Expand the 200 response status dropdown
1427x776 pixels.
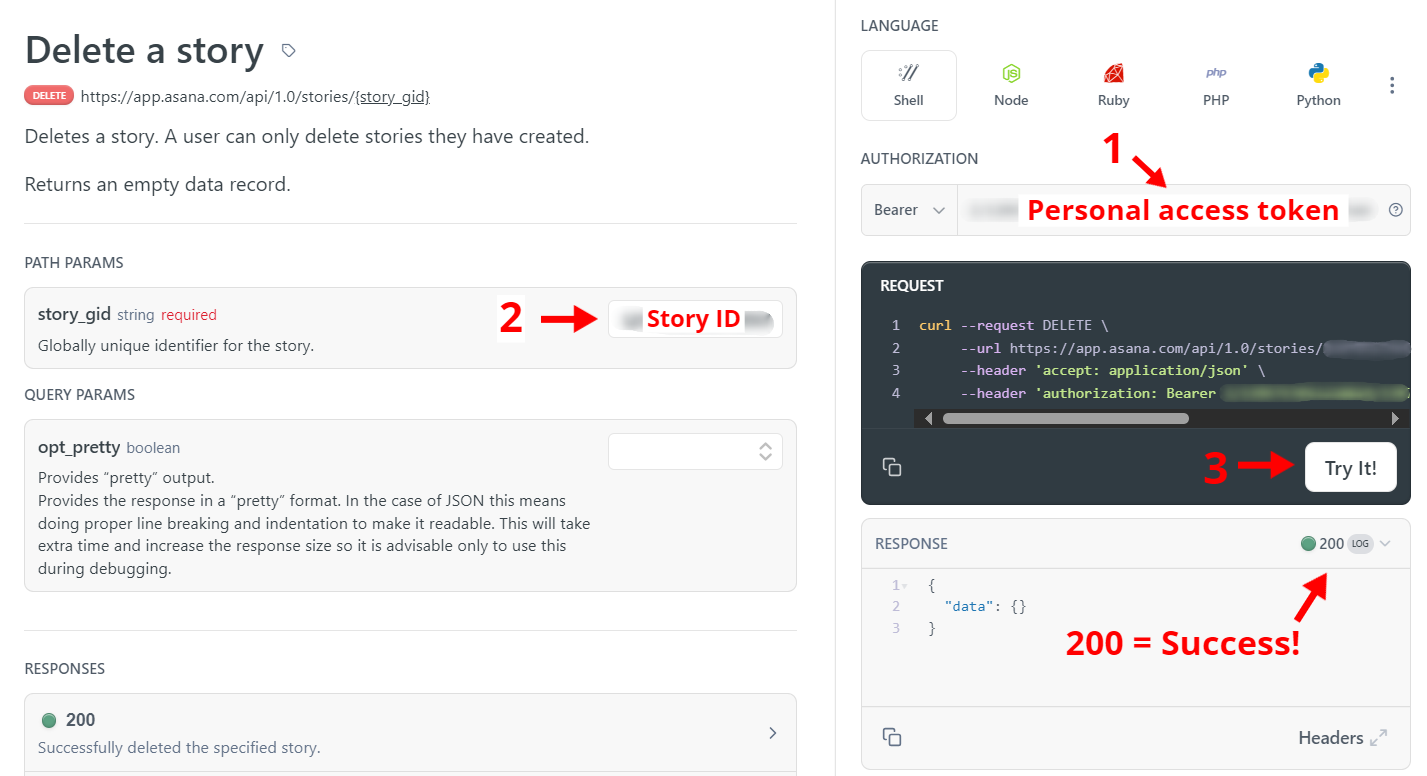click(x=1385, y=544)
